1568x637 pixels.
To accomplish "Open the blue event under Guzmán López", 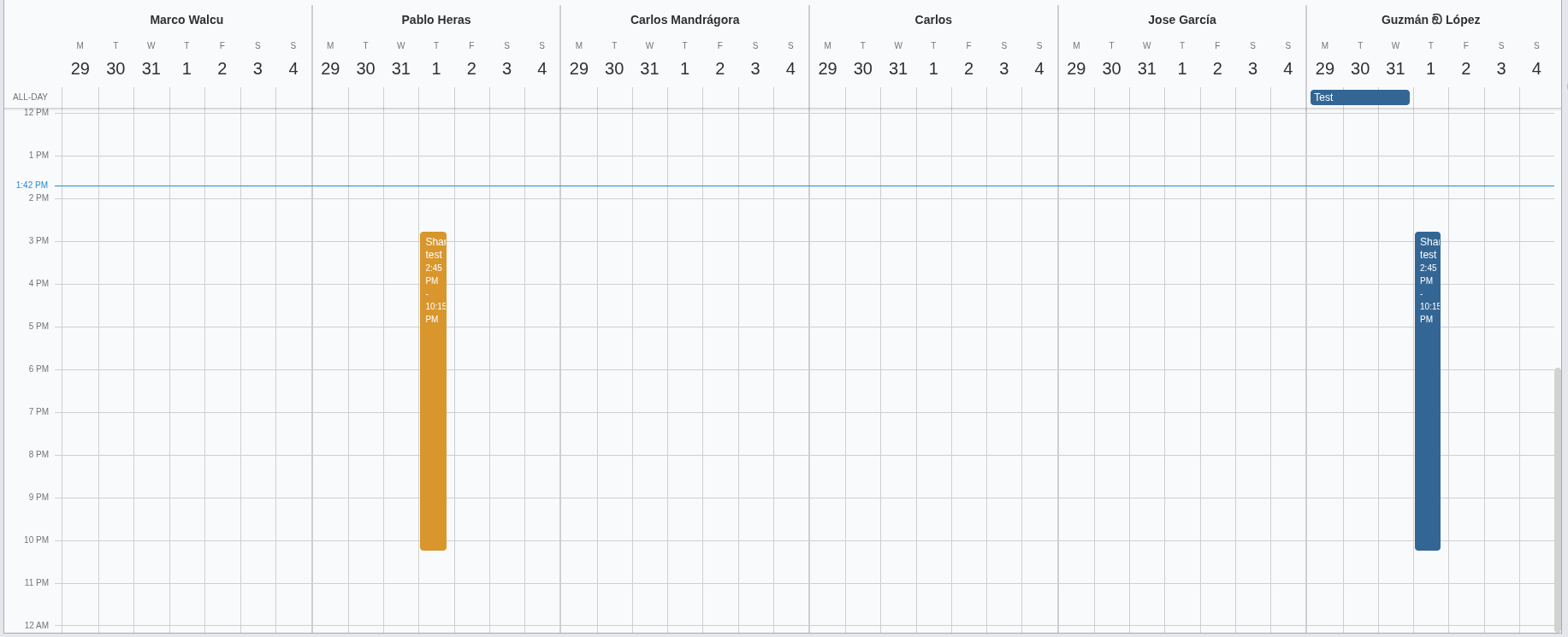I will click(x=1427, y=391).
